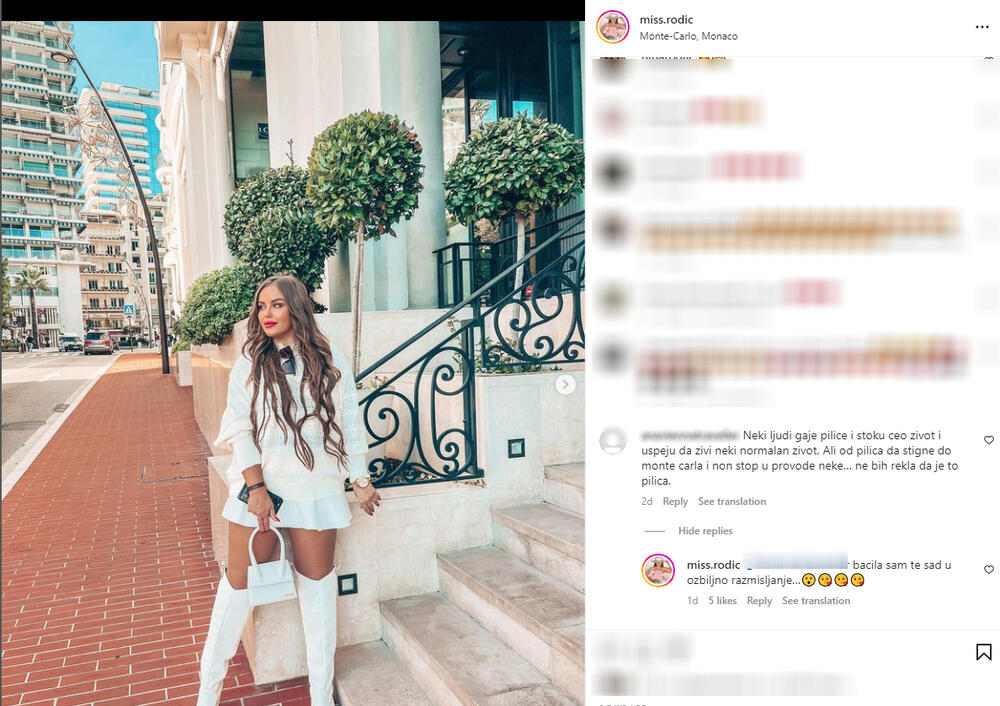Click the next photo arrow on image
The image size is (1000, 706).
coord(565,385)
